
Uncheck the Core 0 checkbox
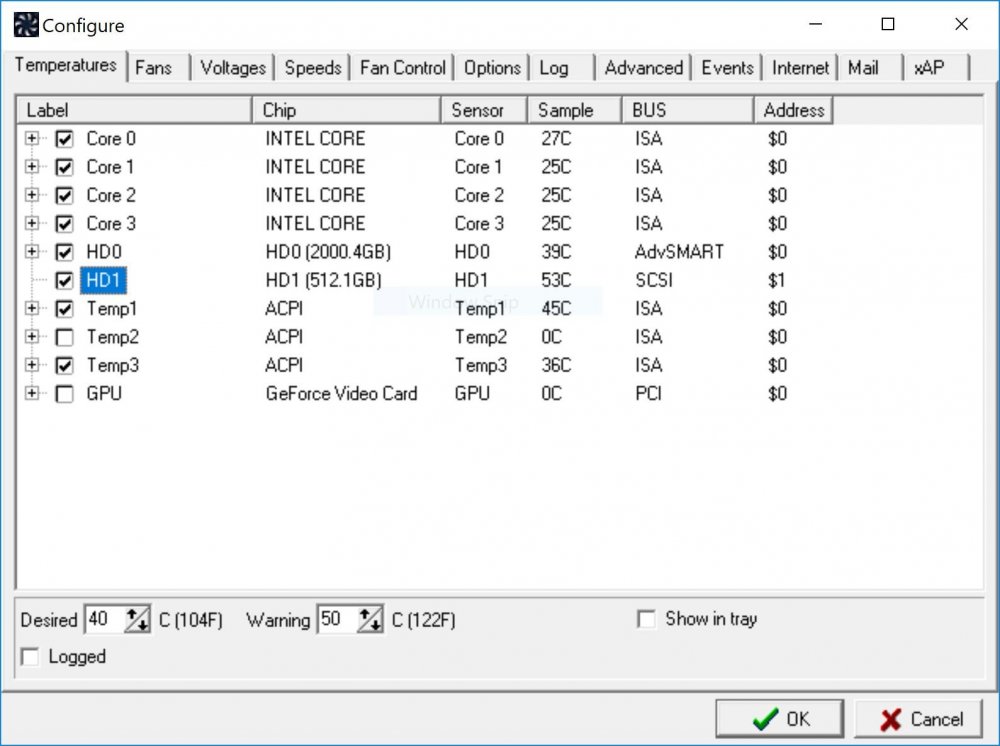click(x=64, y=139)
